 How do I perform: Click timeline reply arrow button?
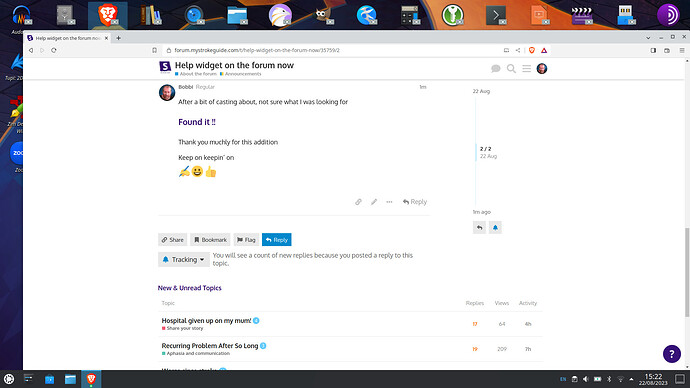pyautogui.click(x=479, y=227)
